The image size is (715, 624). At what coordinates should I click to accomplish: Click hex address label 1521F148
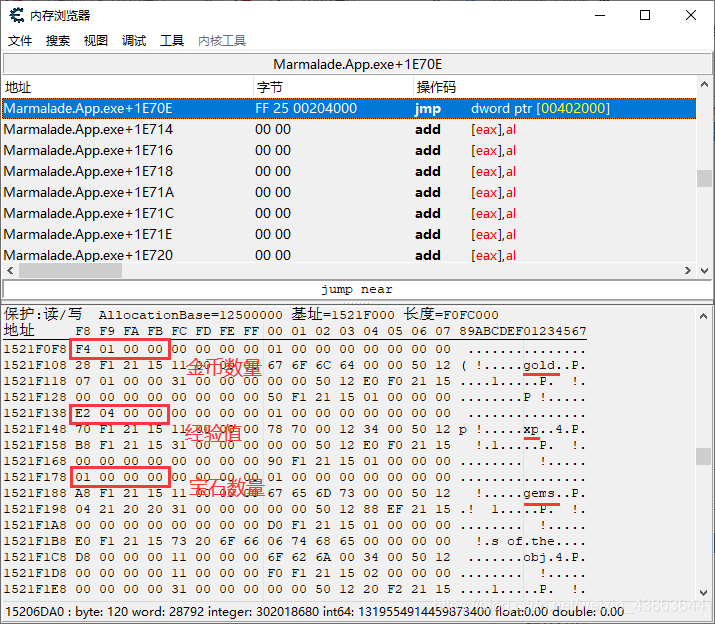click(35, 429)
